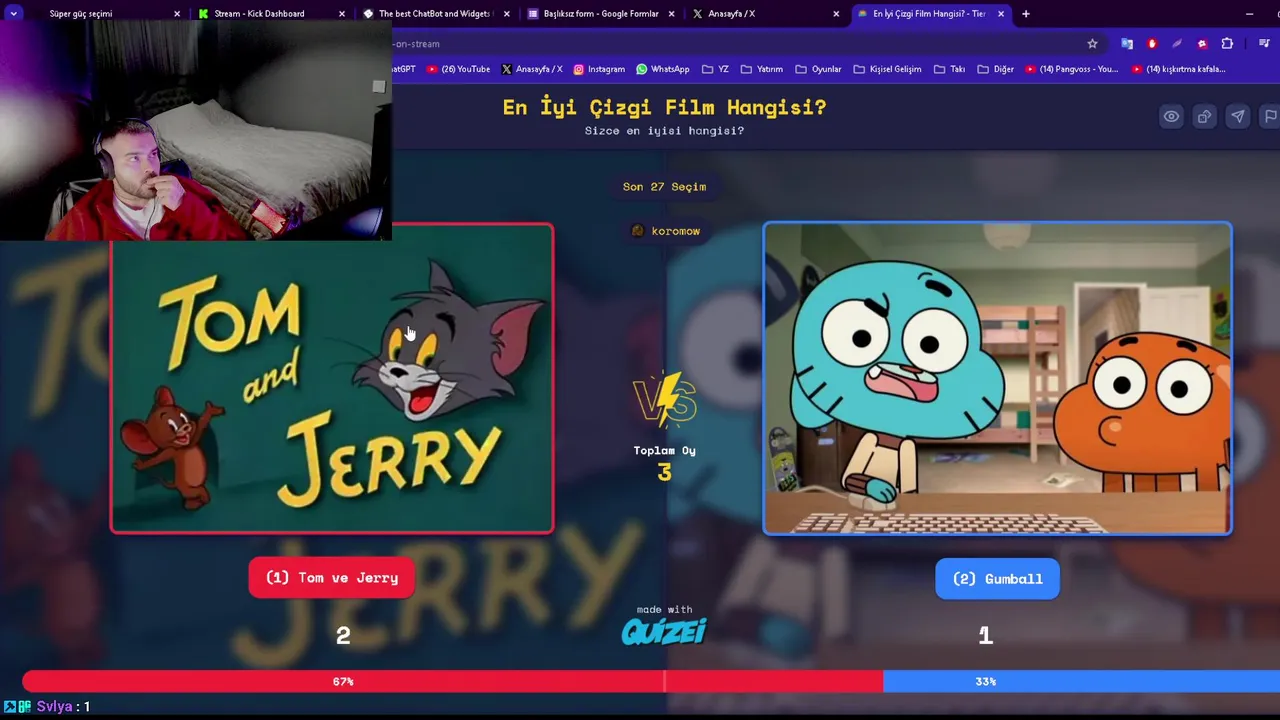Vote with the (2) Gumball button
This screenshot has width=1280, height=720.
pos(997,579)
